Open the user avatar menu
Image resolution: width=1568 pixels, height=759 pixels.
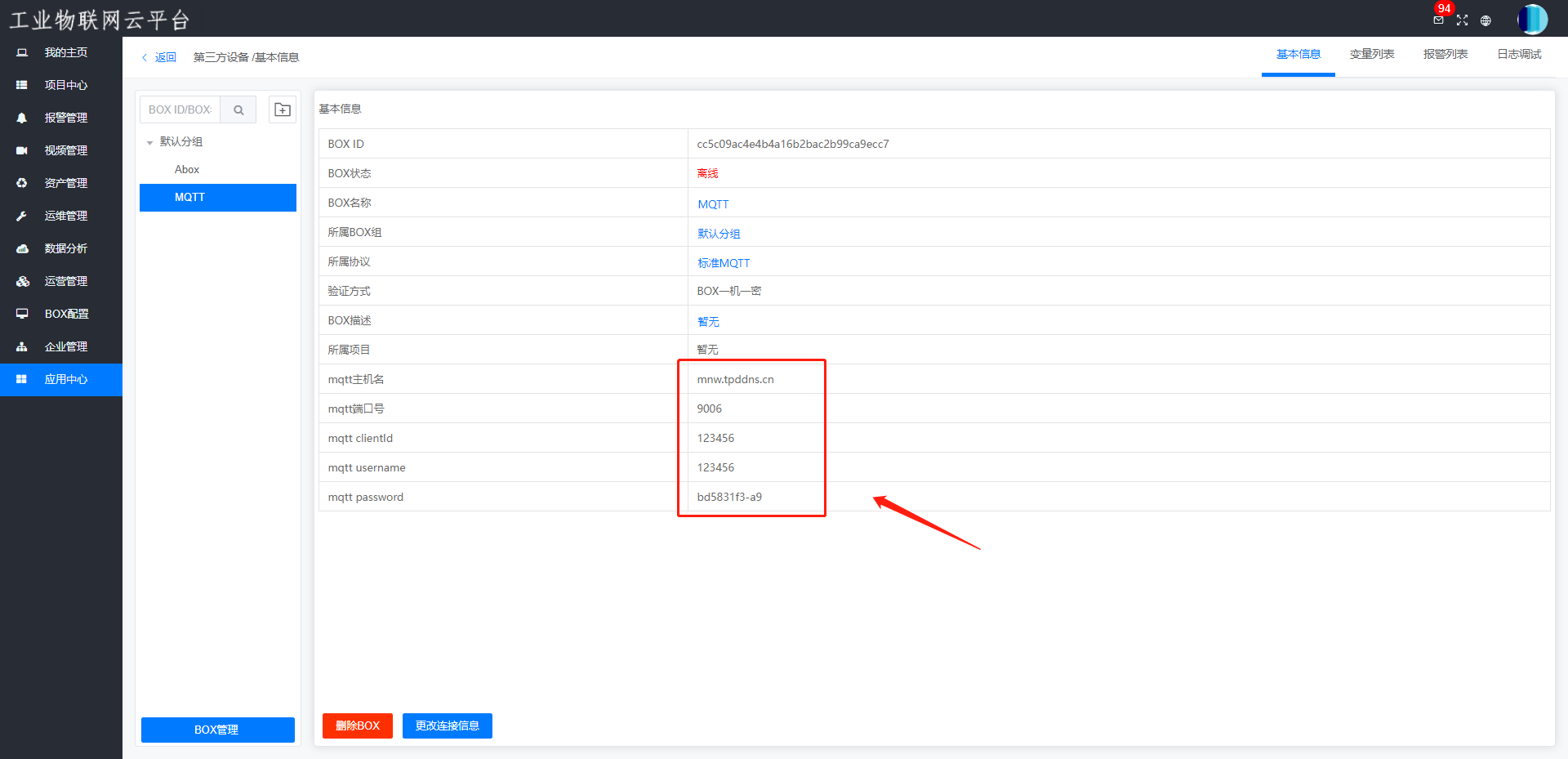point(1532,20)
